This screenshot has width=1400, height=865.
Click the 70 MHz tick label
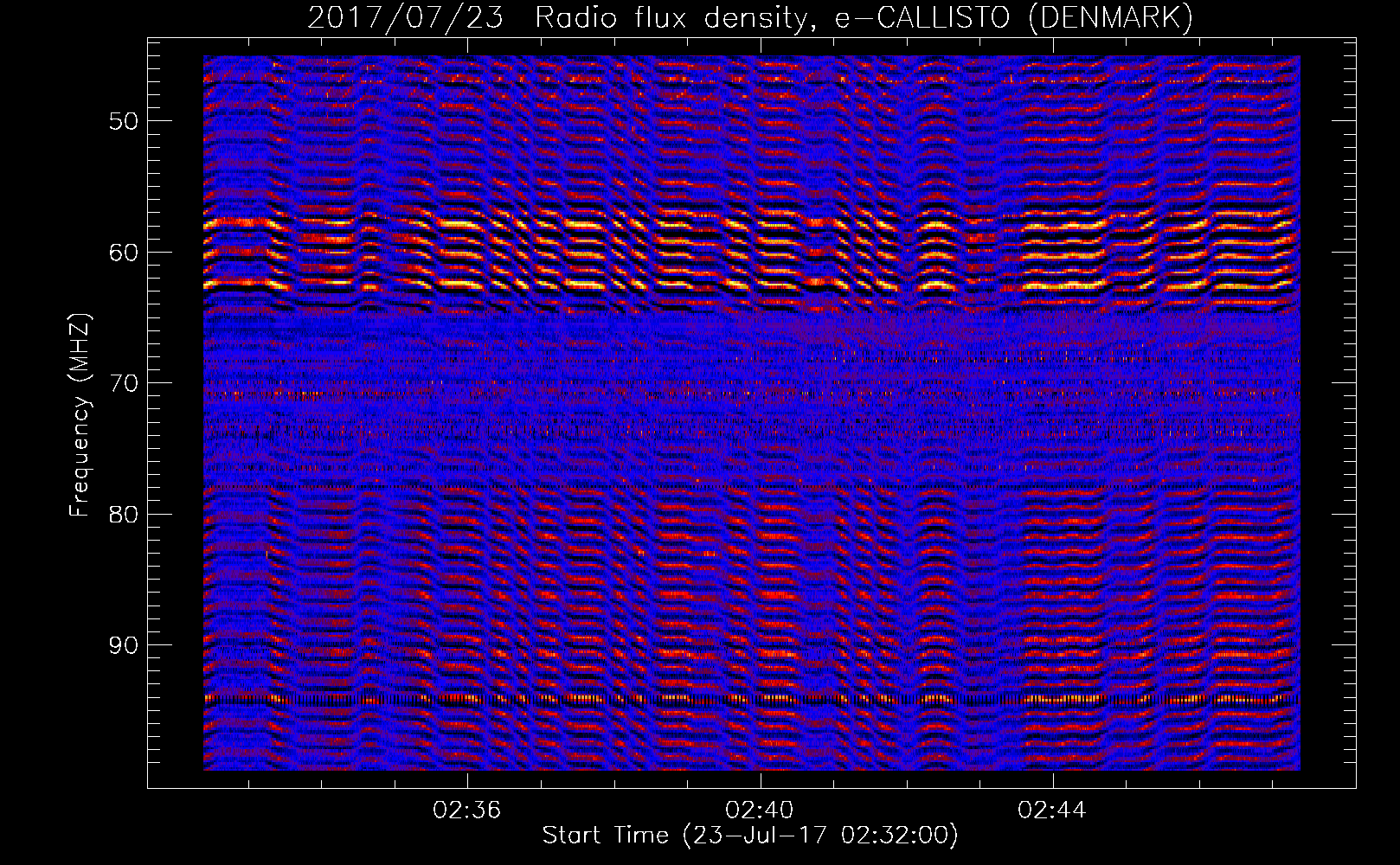point(124,383)
